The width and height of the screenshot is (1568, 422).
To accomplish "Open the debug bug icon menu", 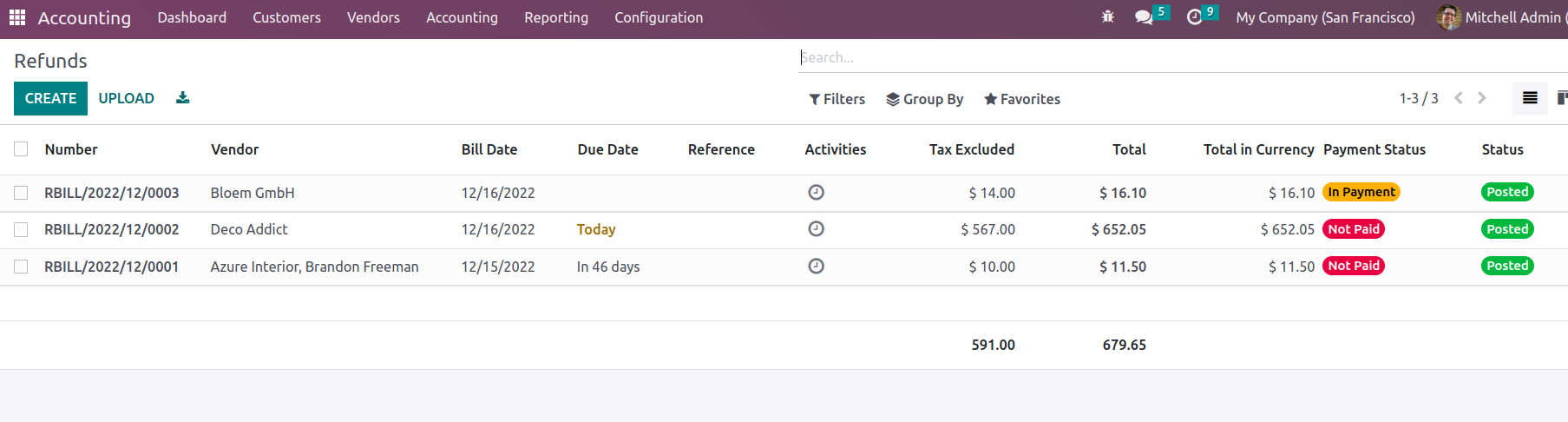I will [x=1107, y=17].
